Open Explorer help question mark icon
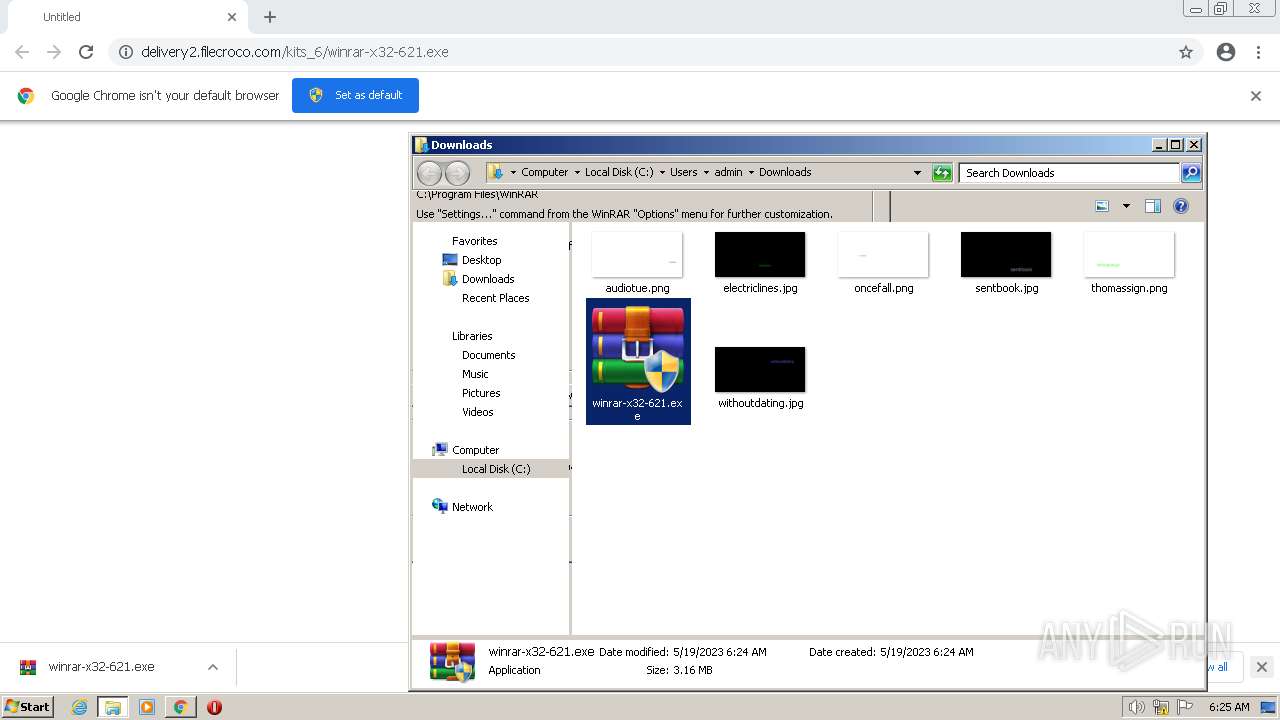 [1181, 206]
